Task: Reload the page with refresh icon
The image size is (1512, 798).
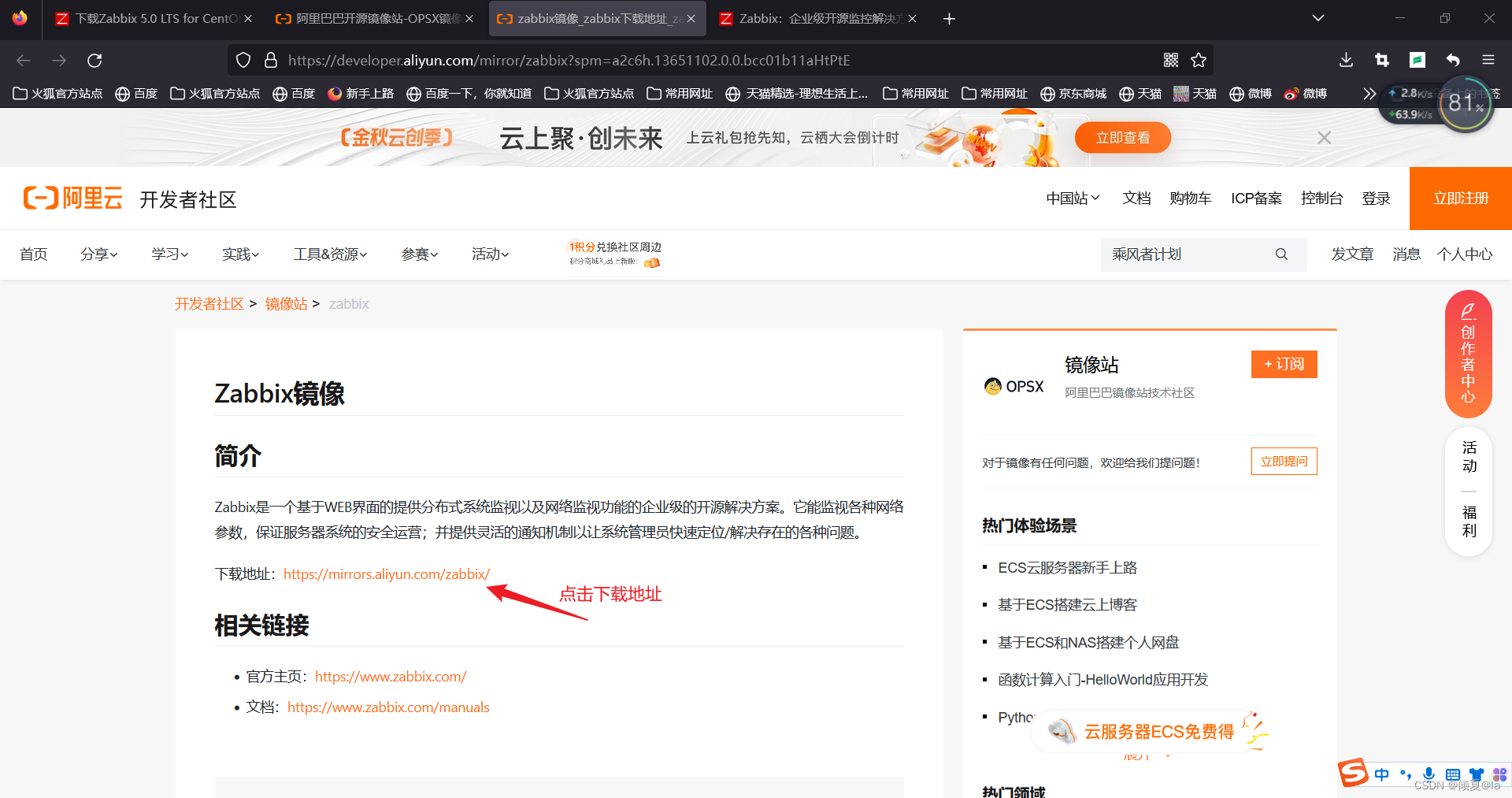Action: tap(94, 61)
